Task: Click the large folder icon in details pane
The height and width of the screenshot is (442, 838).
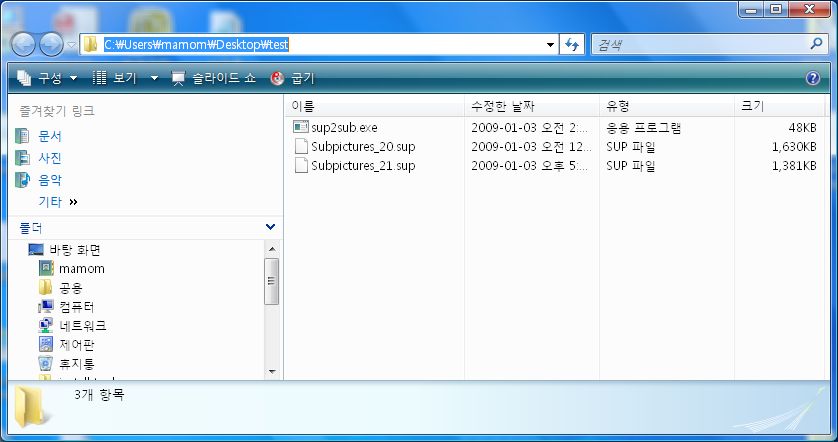Action: (31, 407)
